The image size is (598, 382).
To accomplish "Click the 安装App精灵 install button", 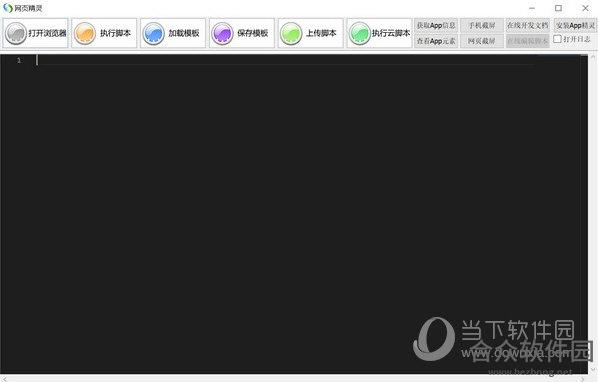I will (x=575, y=26).
